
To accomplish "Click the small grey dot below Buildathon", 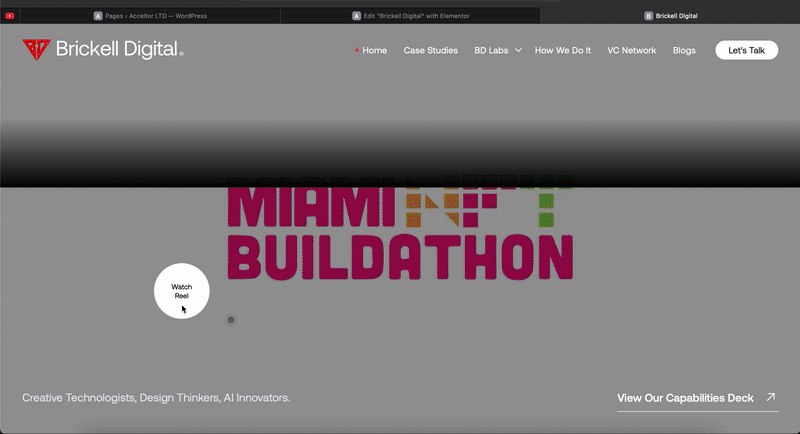I will pyautogui.click(x=231, y=320).
